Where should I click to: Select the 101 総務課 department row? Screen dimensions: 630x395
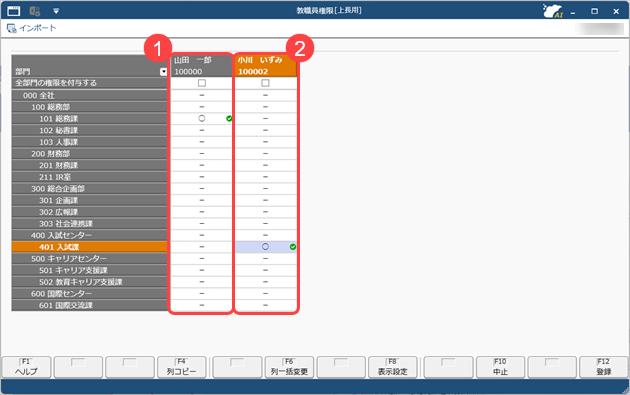(x=89, y=119)
